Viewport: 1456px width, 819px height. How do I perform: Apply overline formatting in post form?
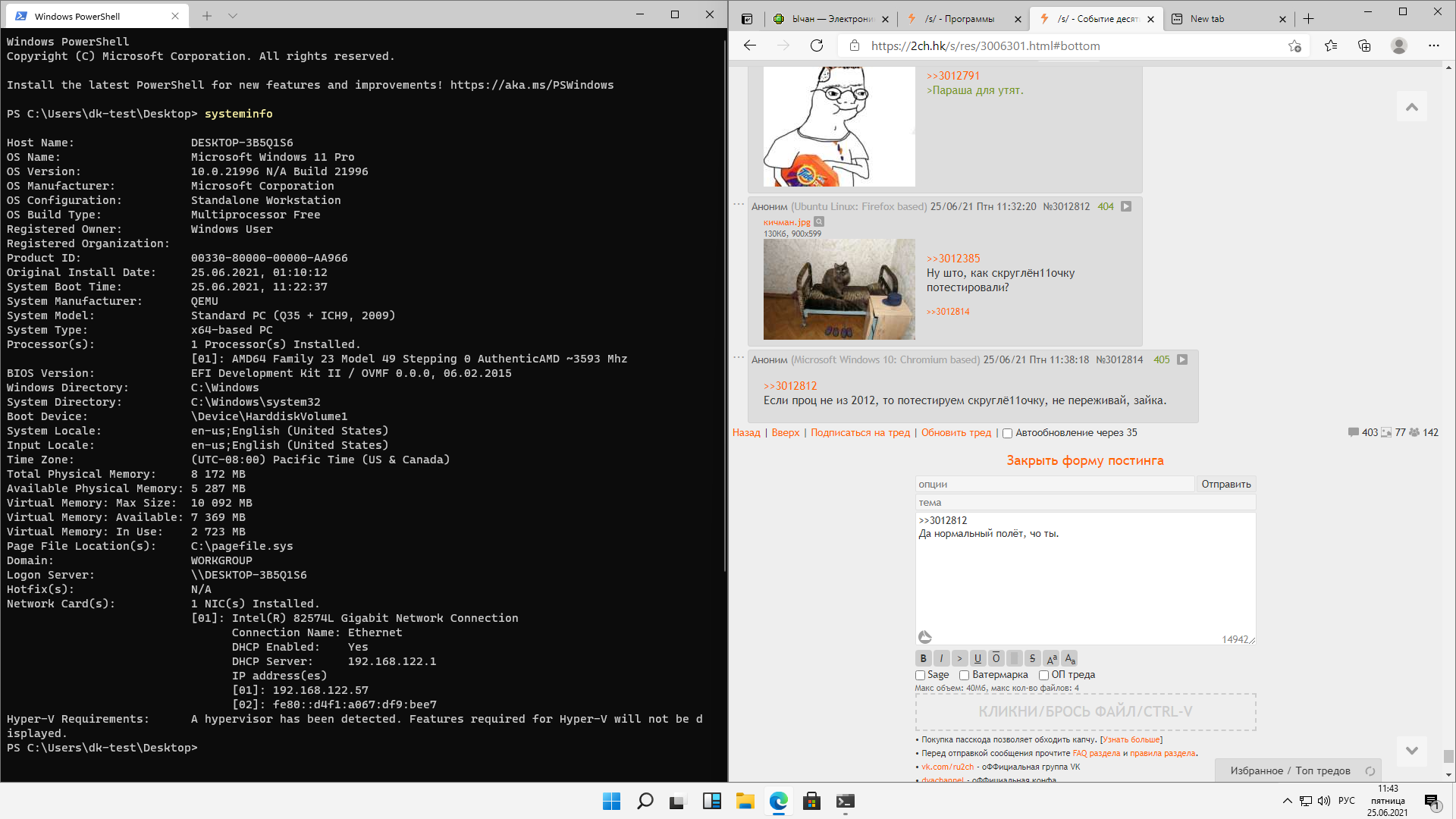(x=996, y=658)
